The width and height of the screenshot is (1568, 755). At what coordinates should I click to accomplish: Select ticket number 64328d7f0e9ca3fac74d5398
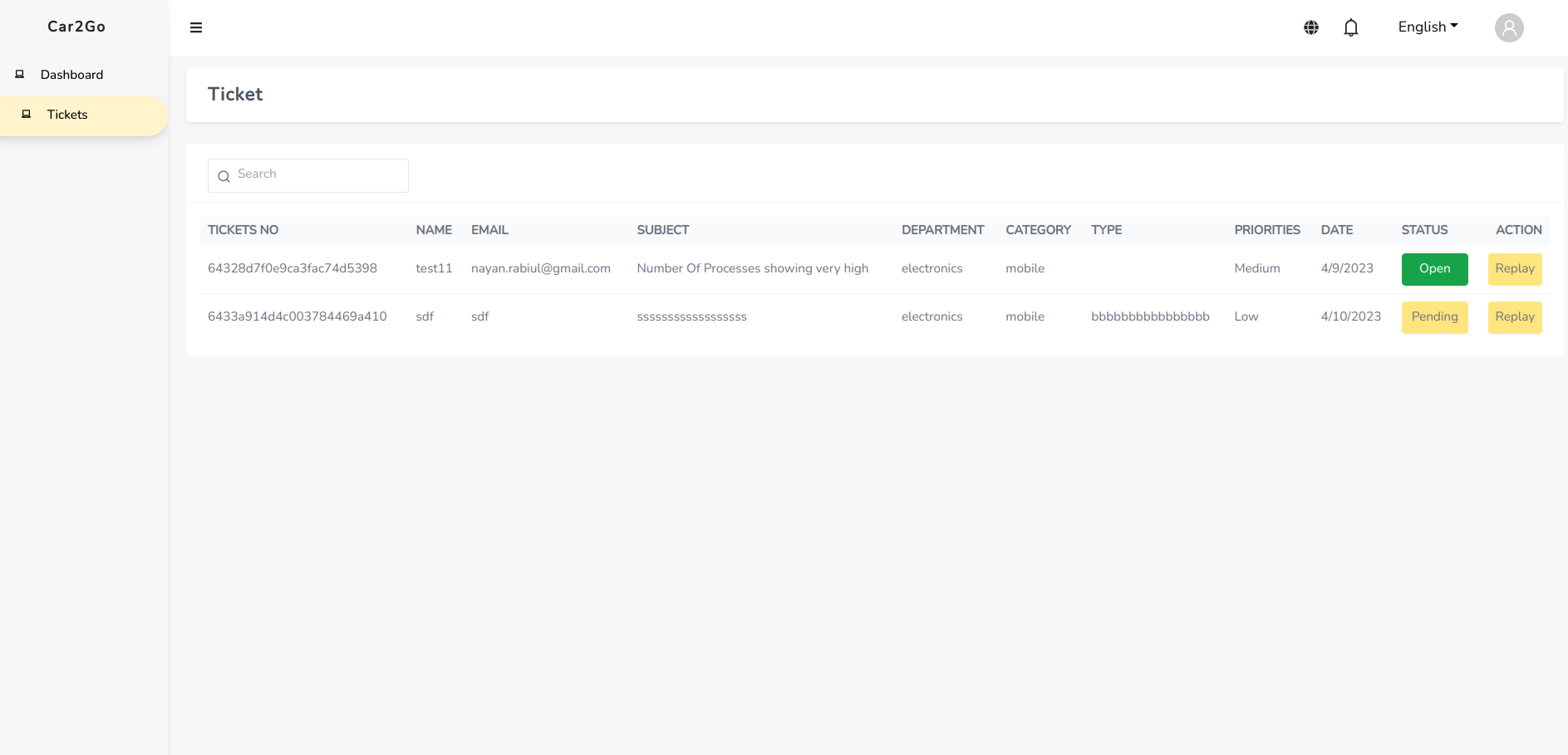click(292, 268)
